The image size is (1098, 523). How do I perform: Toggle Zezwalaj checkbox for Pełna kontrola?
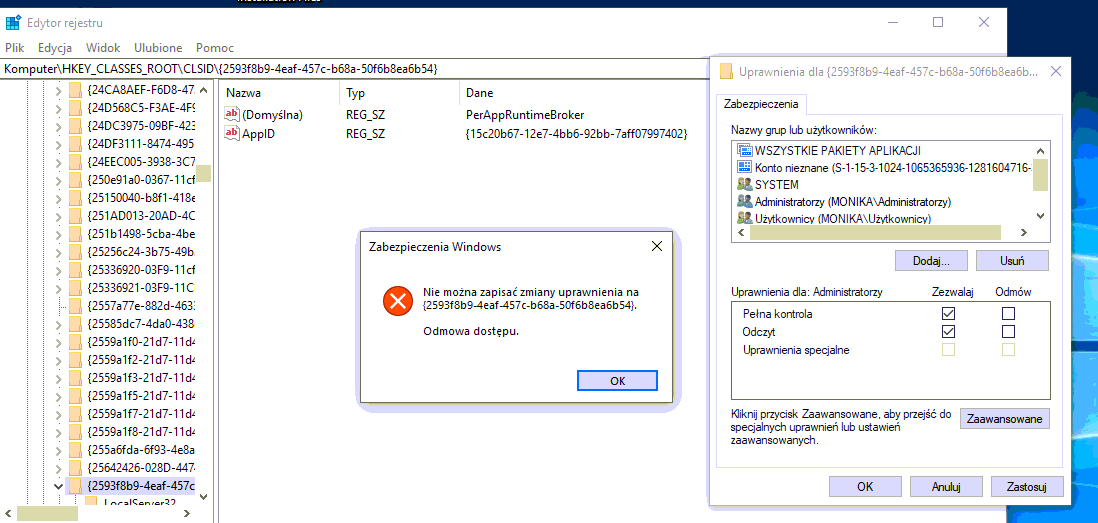tap(949, 314)
